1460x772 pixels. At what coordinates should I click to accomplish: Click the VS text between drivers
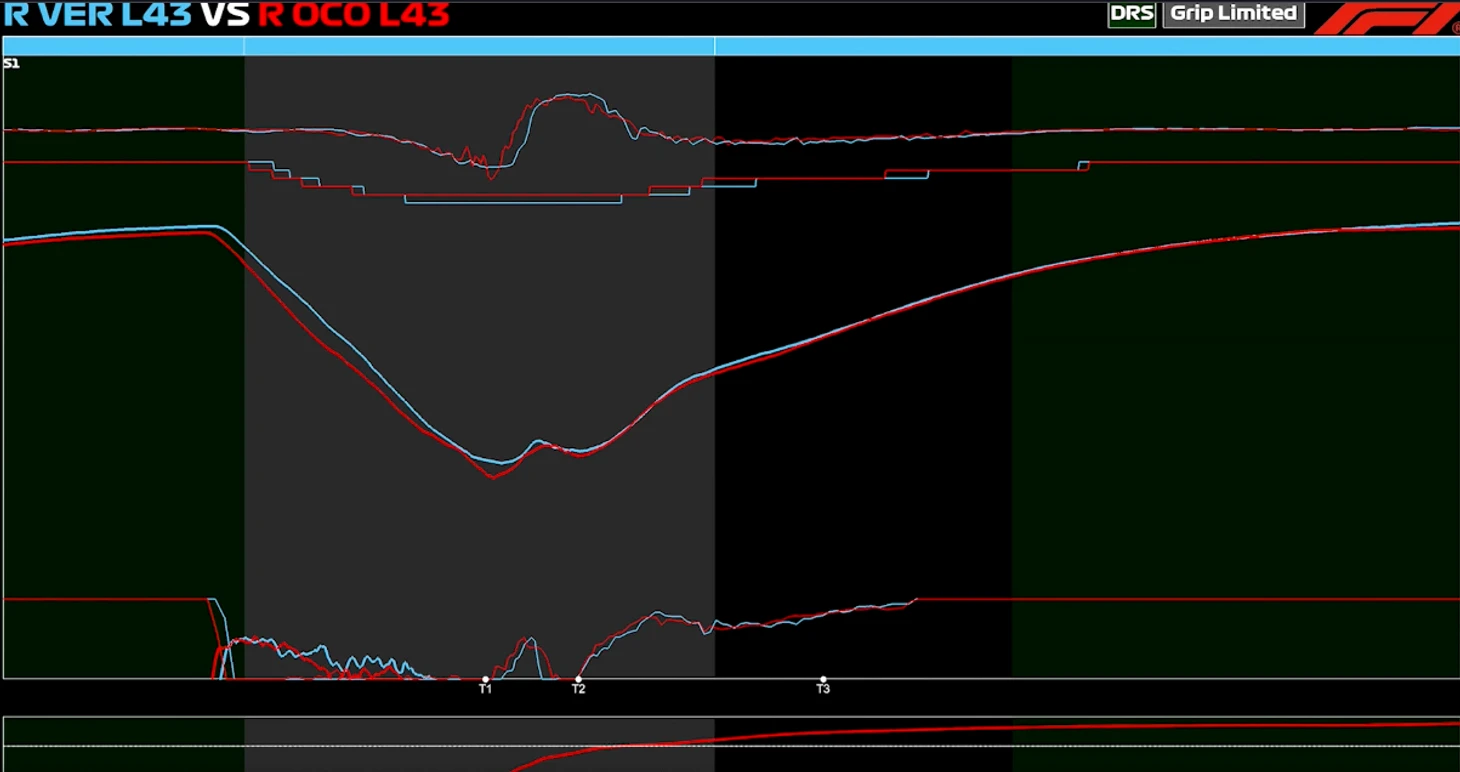pyautogui.click(x=224, y=15)
